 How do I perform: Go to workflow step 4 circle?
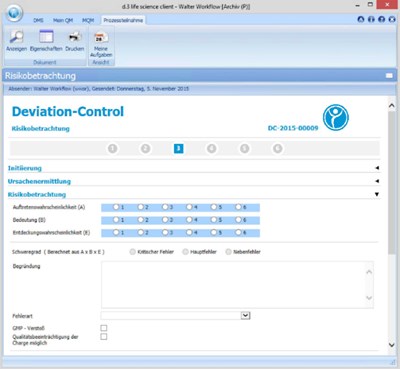212,148
